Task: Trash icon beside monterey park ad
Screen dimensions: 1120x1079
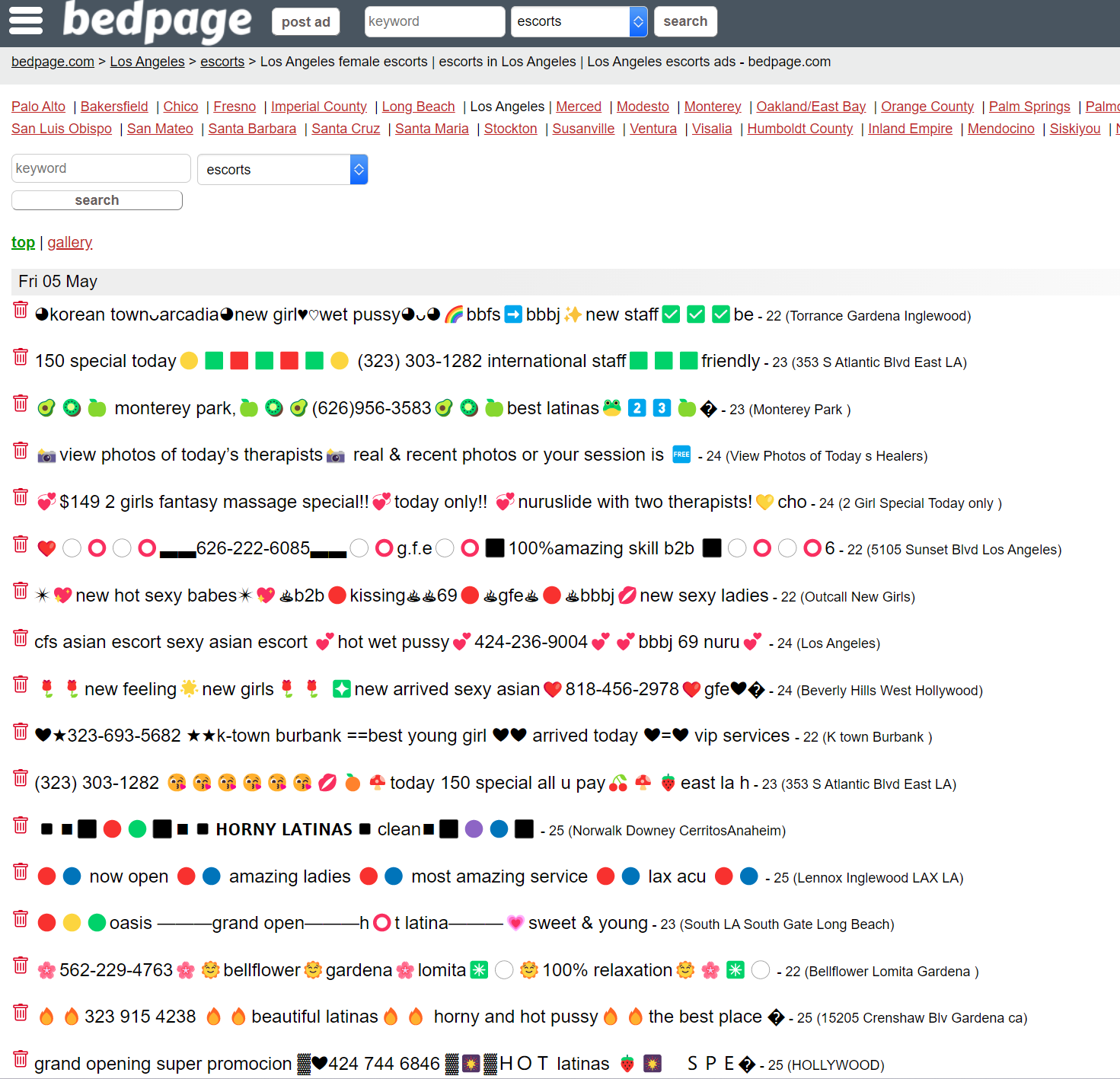Action: 21,404
